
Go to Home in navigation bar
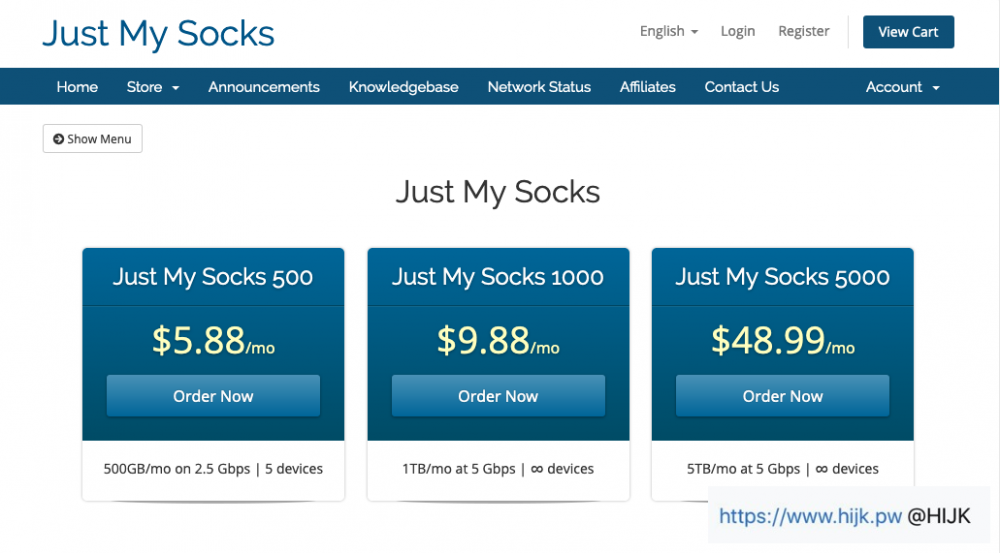pyautogui.click(x=77, y=87)
